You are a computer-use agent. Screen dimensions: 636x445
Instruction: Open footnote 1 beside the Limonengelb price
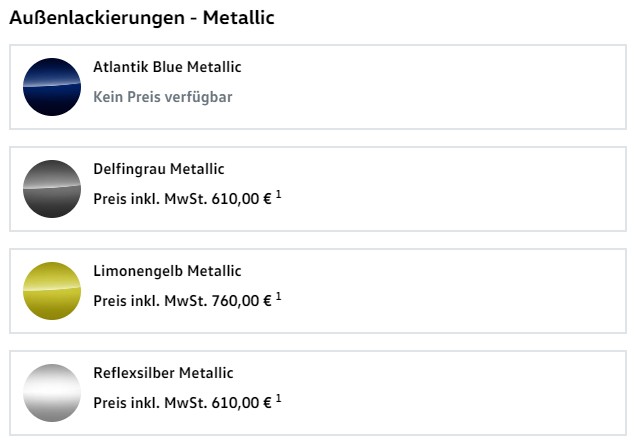click(279, 298)
